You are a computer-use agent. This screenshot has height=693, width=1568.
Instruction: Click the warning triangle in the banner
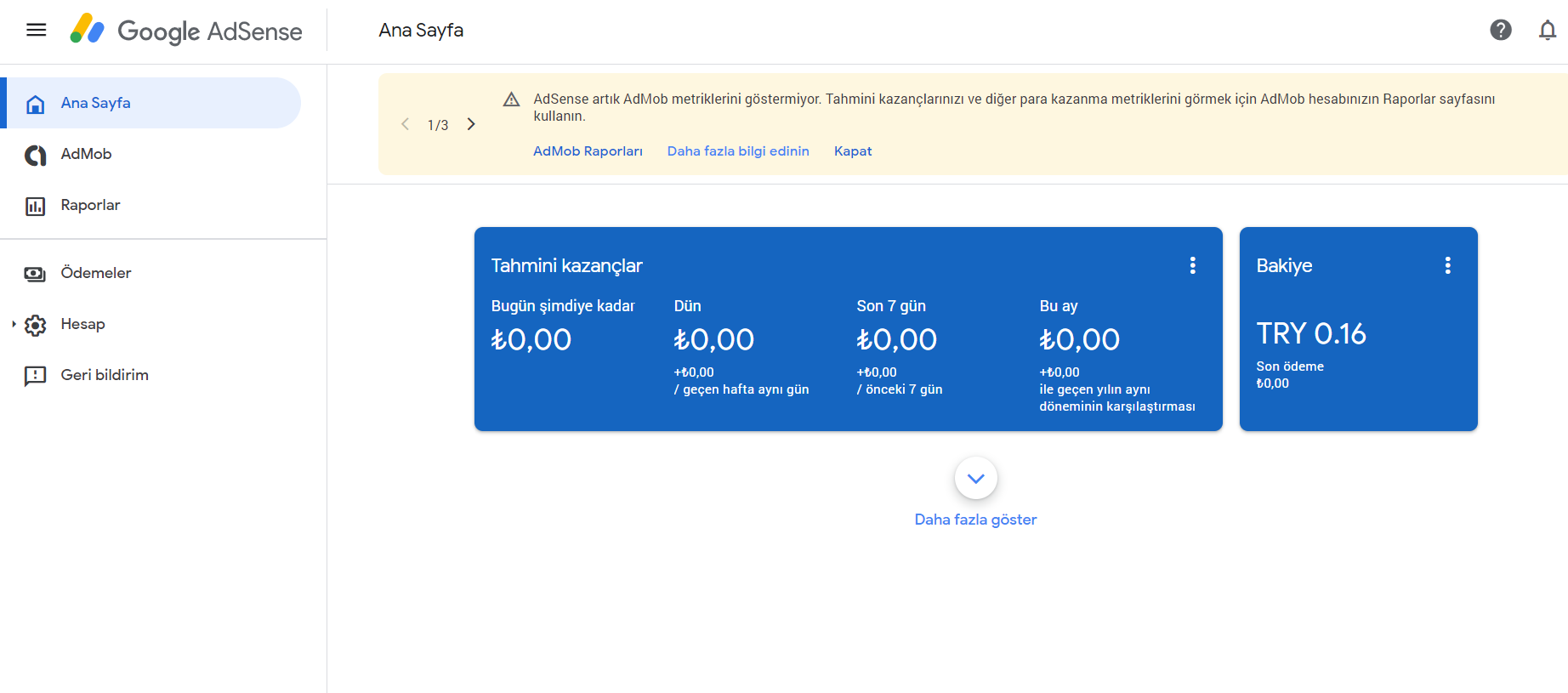(511, 99)
